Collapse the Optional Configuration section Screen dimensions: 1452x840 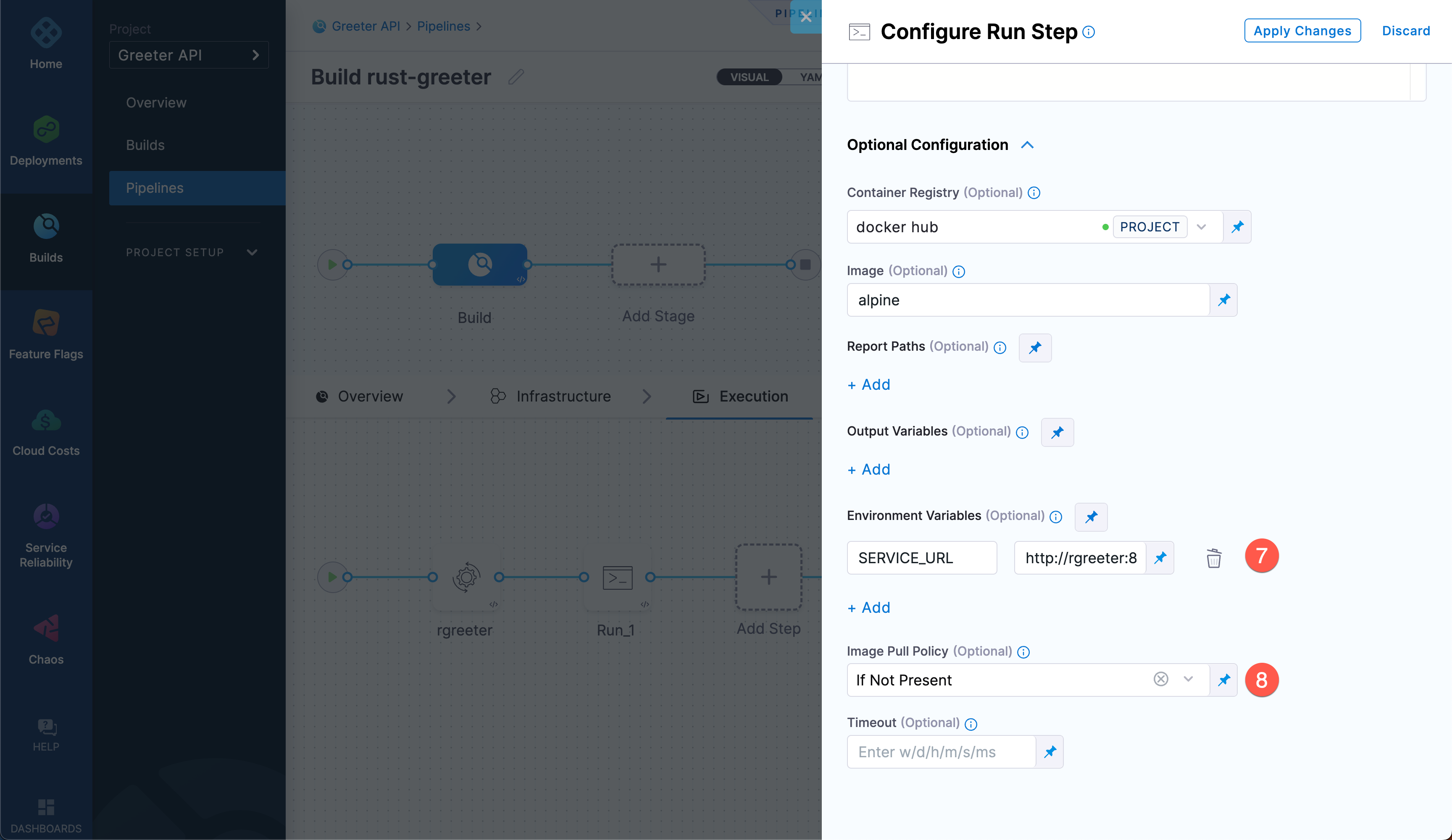tap(1029, 145)
